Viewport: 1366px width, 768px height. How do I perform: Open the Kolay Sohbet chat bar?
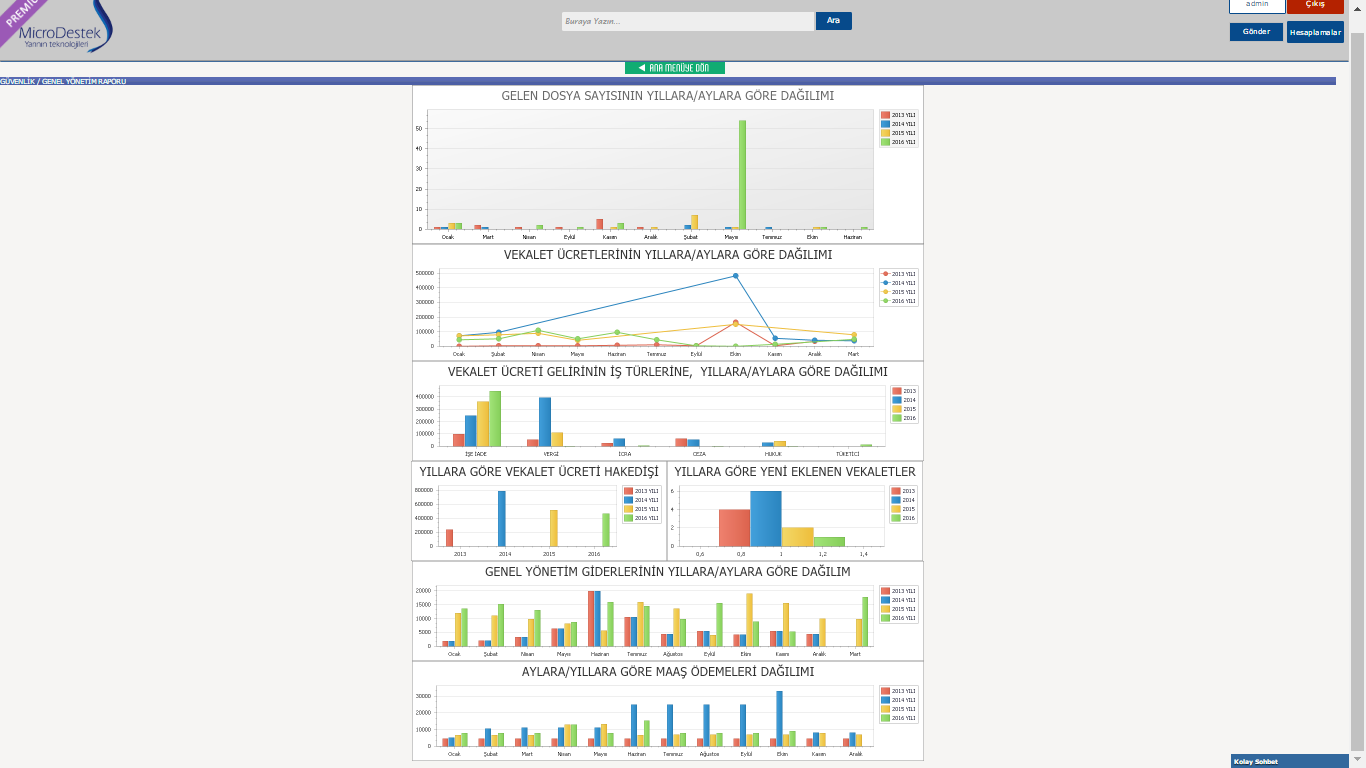click(1290, 761)
